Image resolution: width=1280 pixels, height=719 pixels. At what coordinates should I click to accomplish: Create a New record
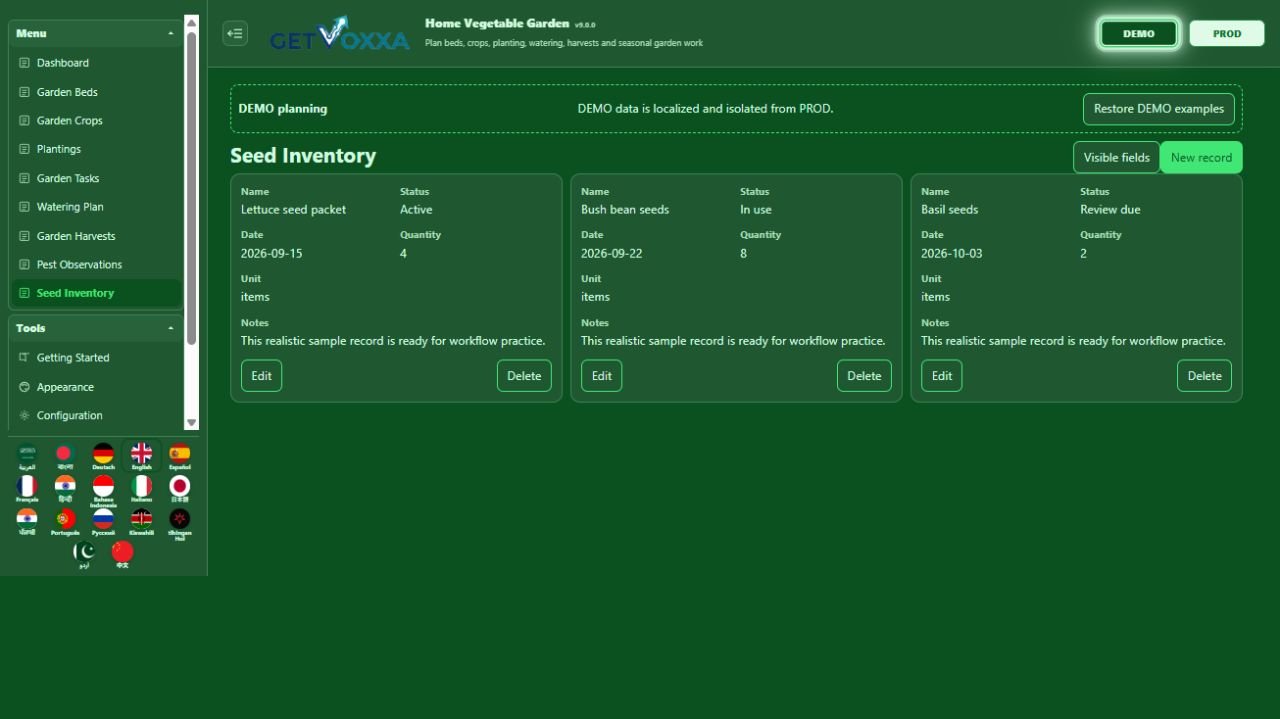tap(1201, 157)
